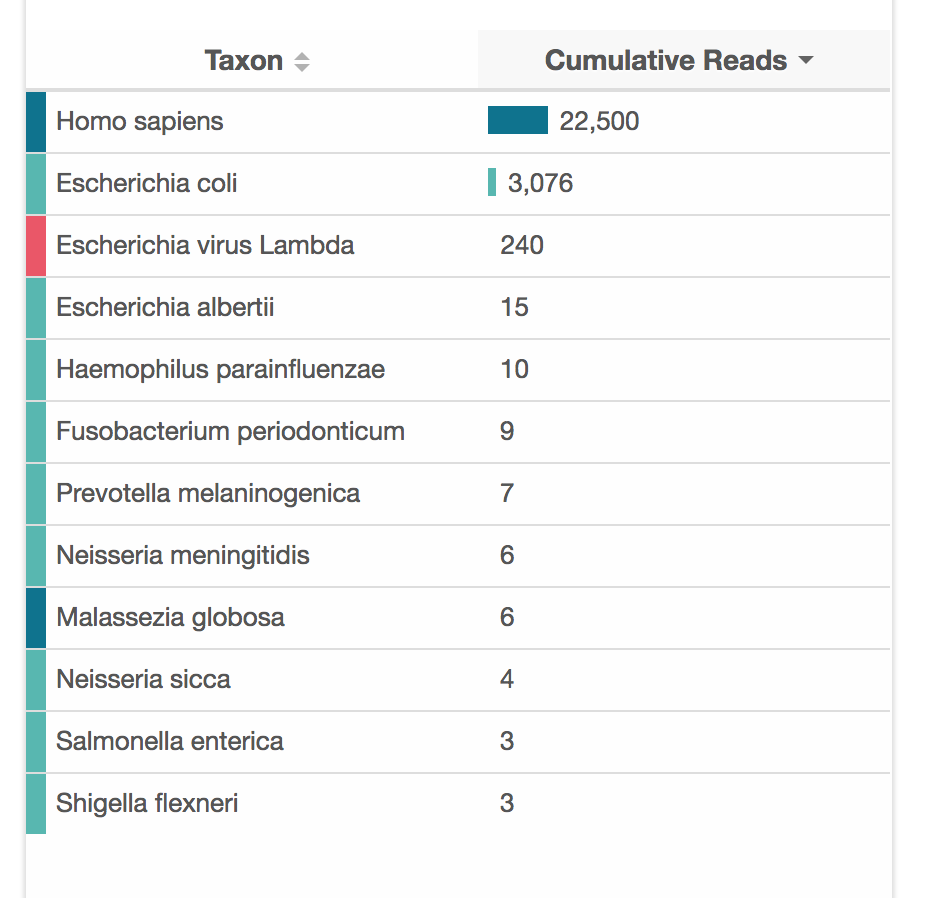Open the Cumulative Reads sort dropdown arrow
The image size is (932, 898).
coord(806,61)
